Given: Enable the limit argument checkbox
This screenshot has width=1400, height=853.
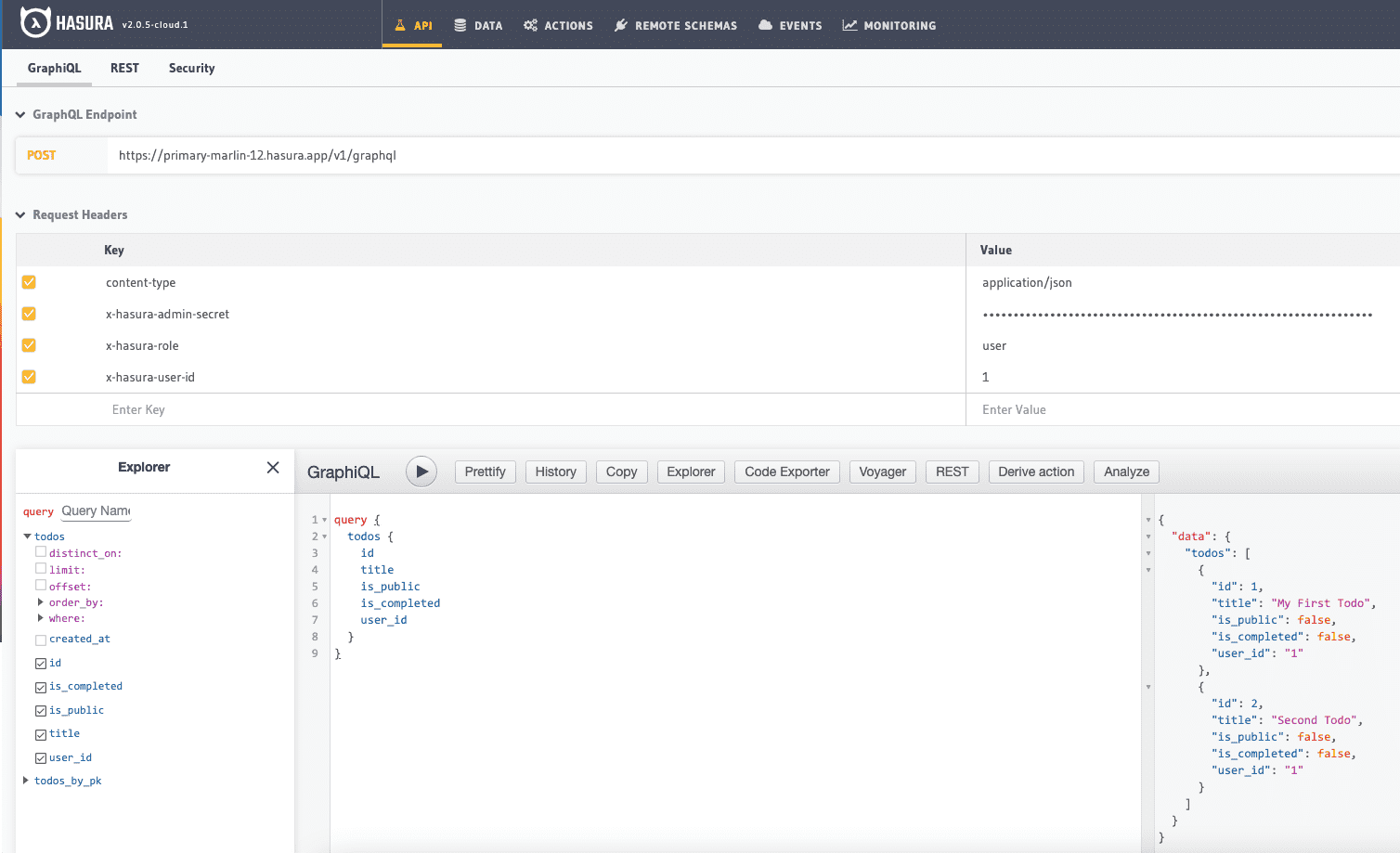Looking at the screenshot, I should 41,568.
